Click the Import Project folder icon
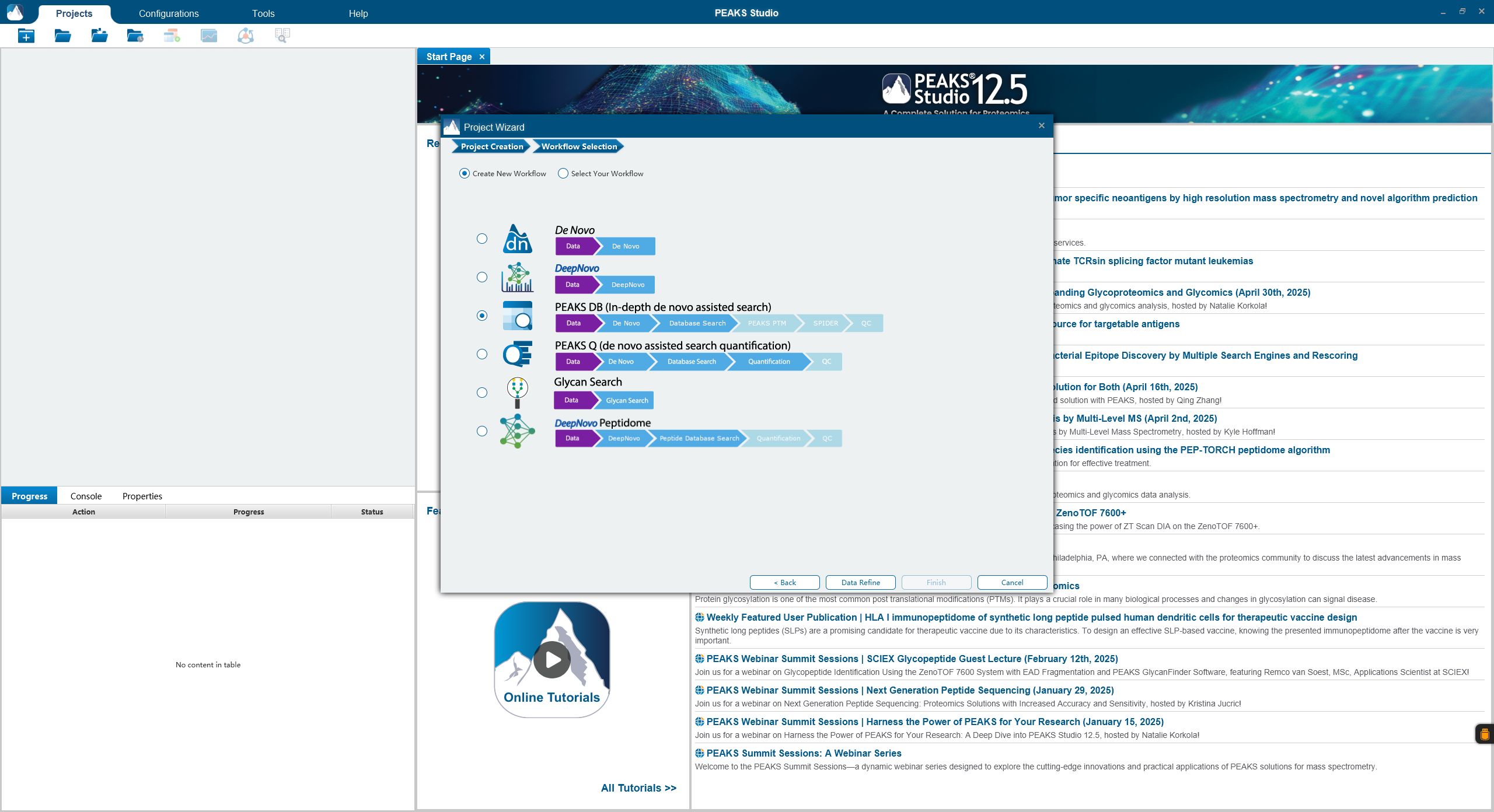 point(99,36)
